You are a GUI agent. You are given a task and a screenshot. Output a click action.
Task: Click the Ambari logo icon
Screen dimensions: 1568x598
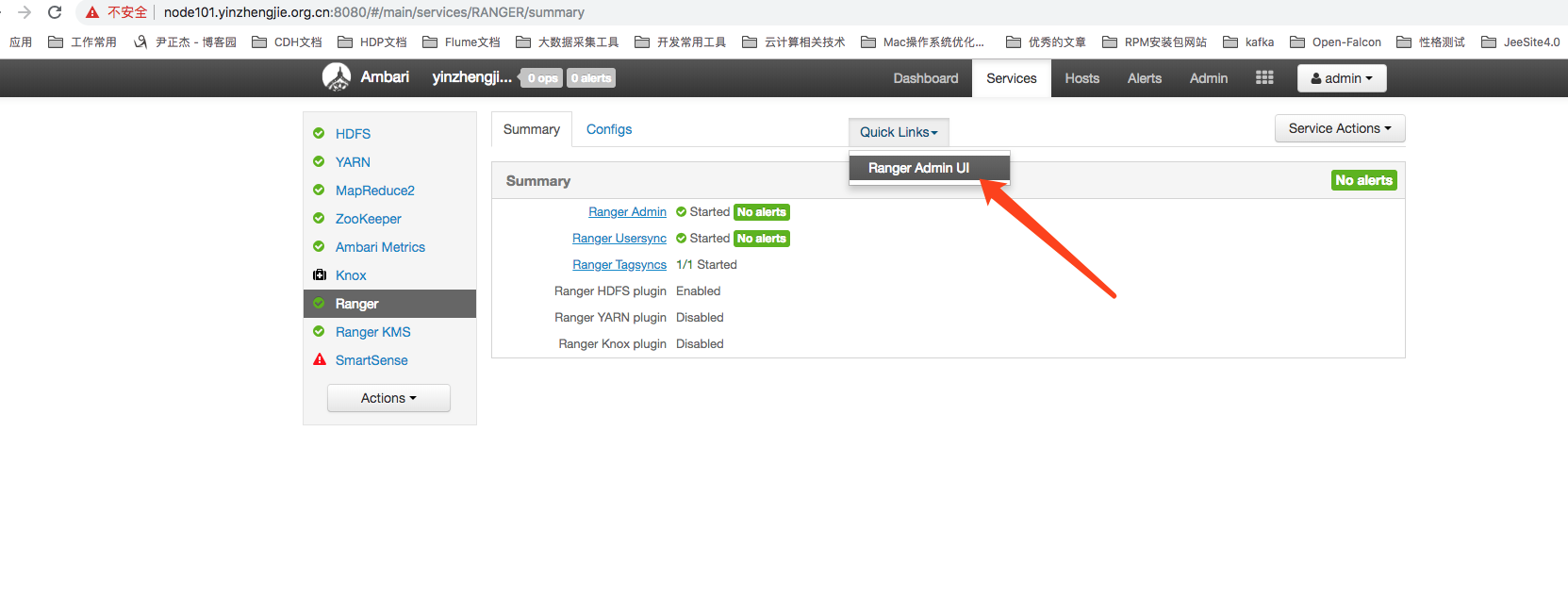337,77
